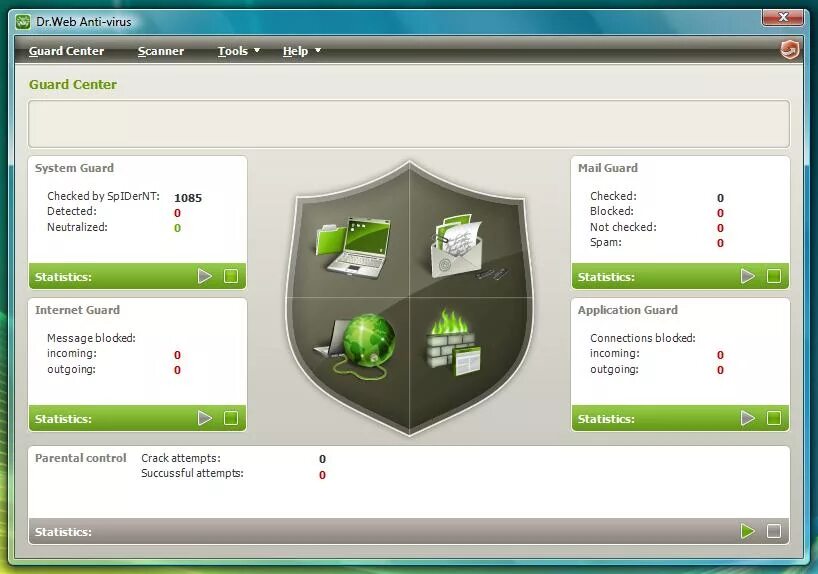Click the green Guard Center page title
The image size is (818, 574).
pyautogui.click(x=73, y=85)
